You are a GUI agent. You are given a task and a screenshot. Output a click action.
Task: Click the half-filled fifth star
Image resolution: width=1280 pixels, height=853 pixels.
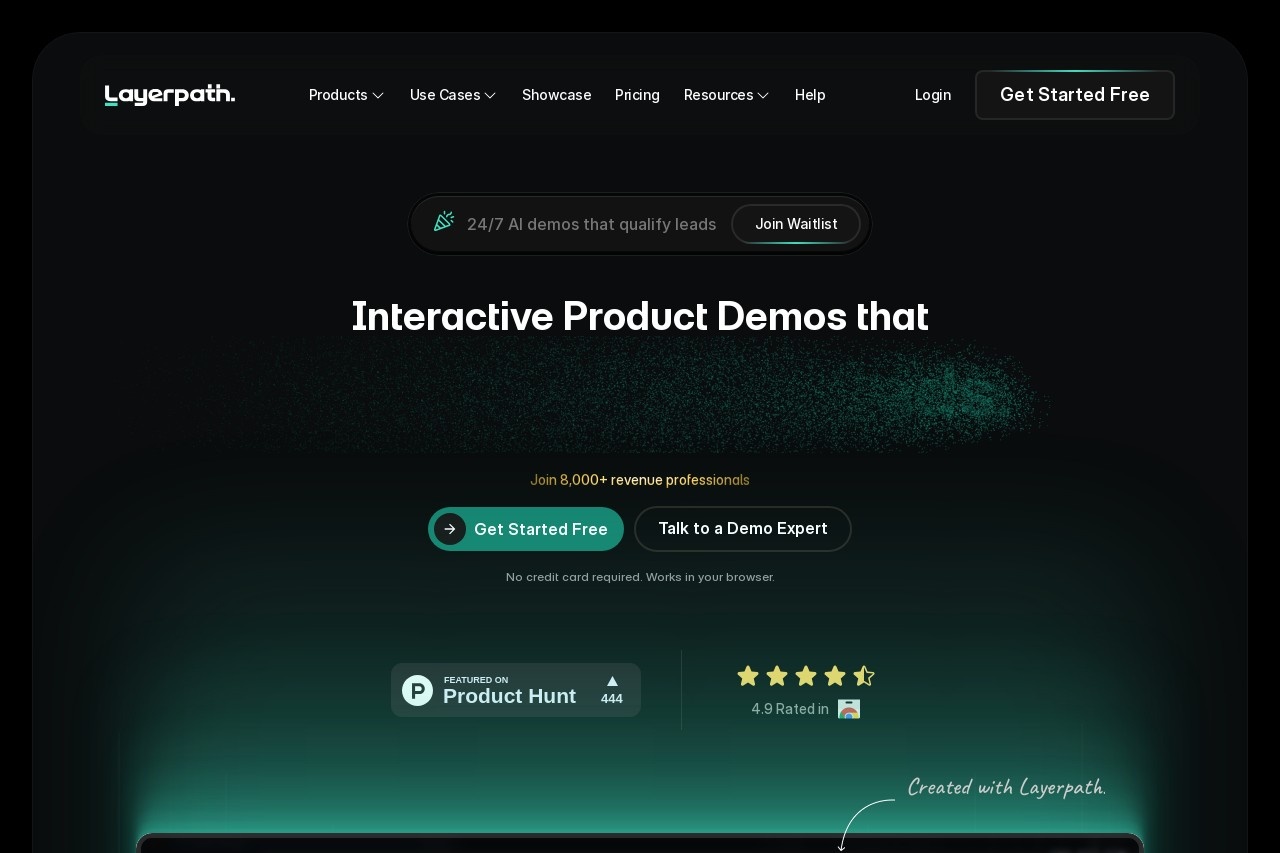click(864, 676)
